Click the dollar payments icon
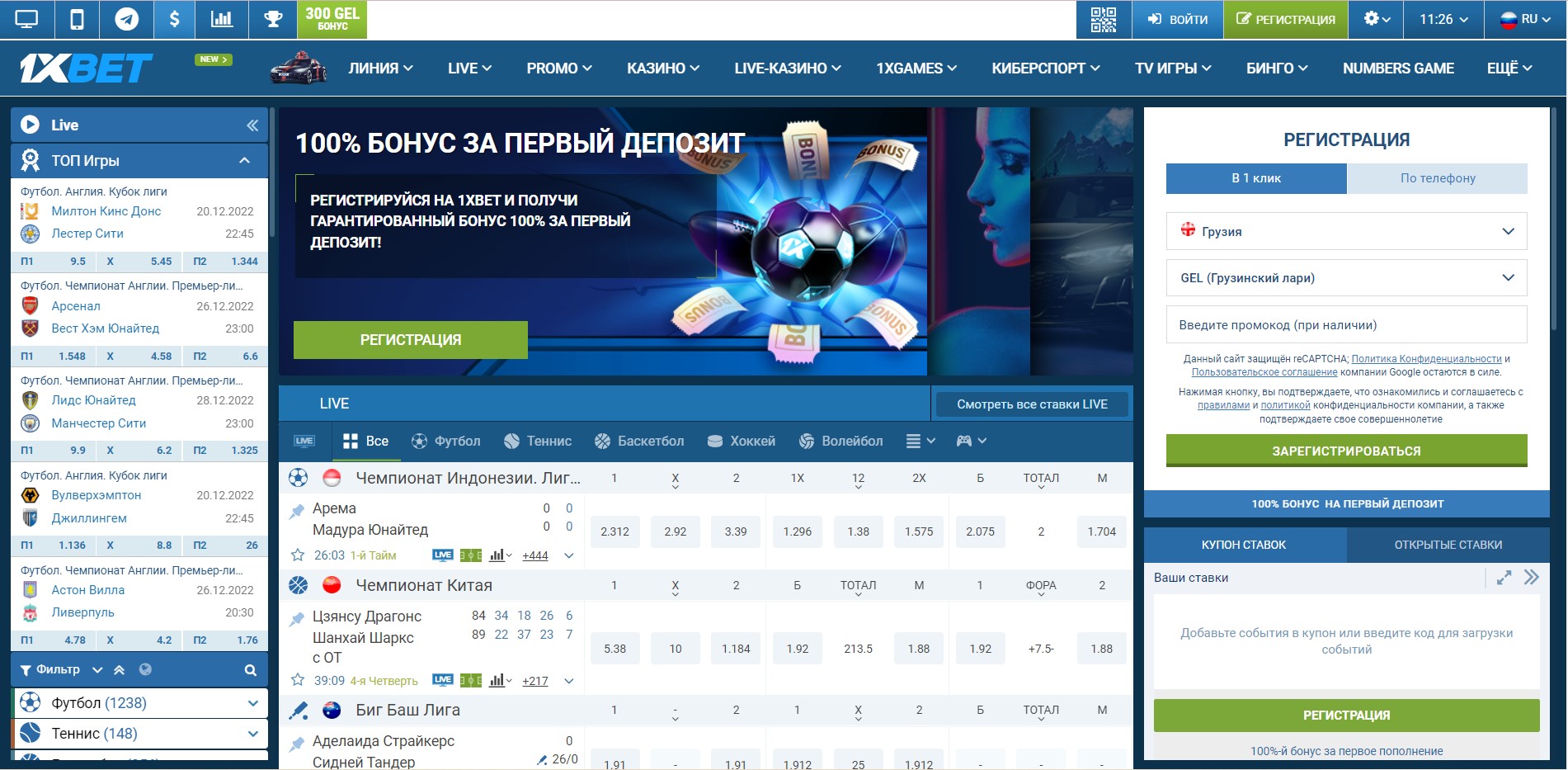Viewport: 1568px width, 770px height. [174, 19]
